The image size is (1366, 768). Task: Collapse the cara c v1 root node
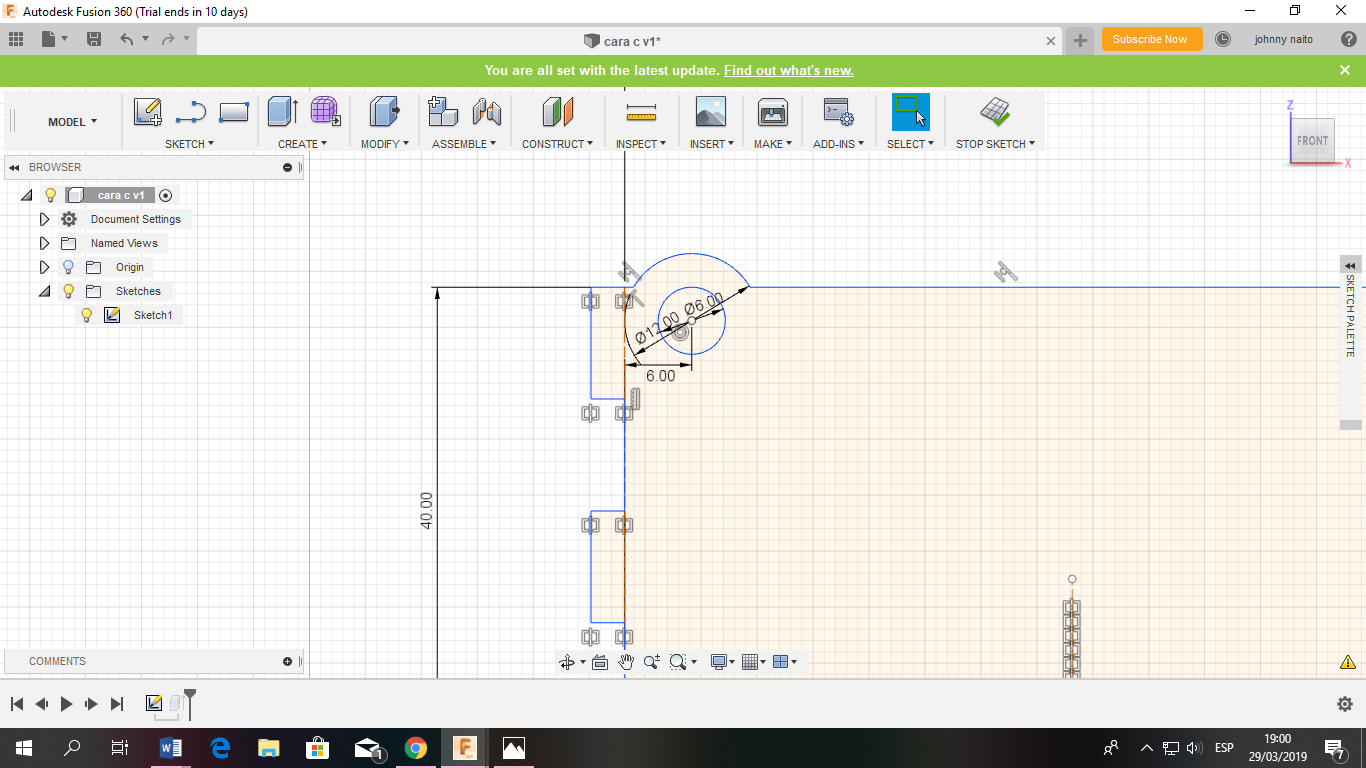(x=26, y=195)
